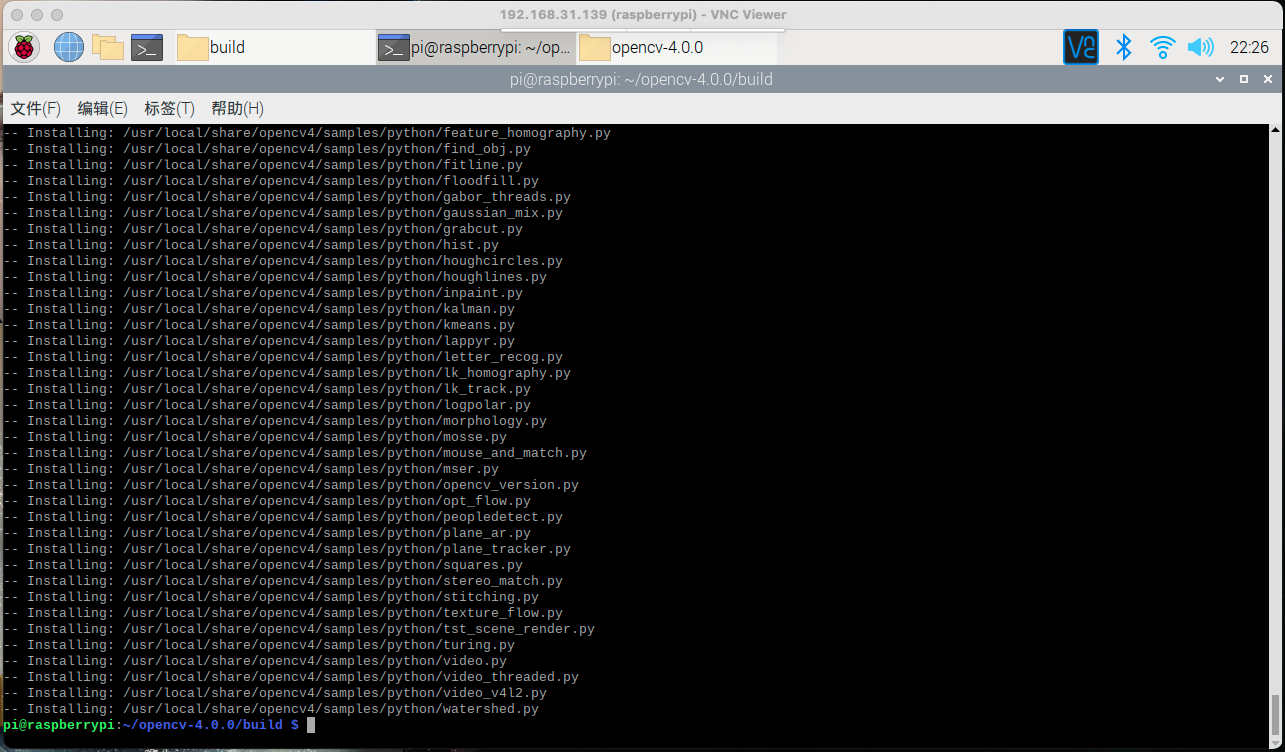This screenshot has height=752, width=1285.
Task: Click the line installing video_threaded.py
Action: click(x=291, y=677)
